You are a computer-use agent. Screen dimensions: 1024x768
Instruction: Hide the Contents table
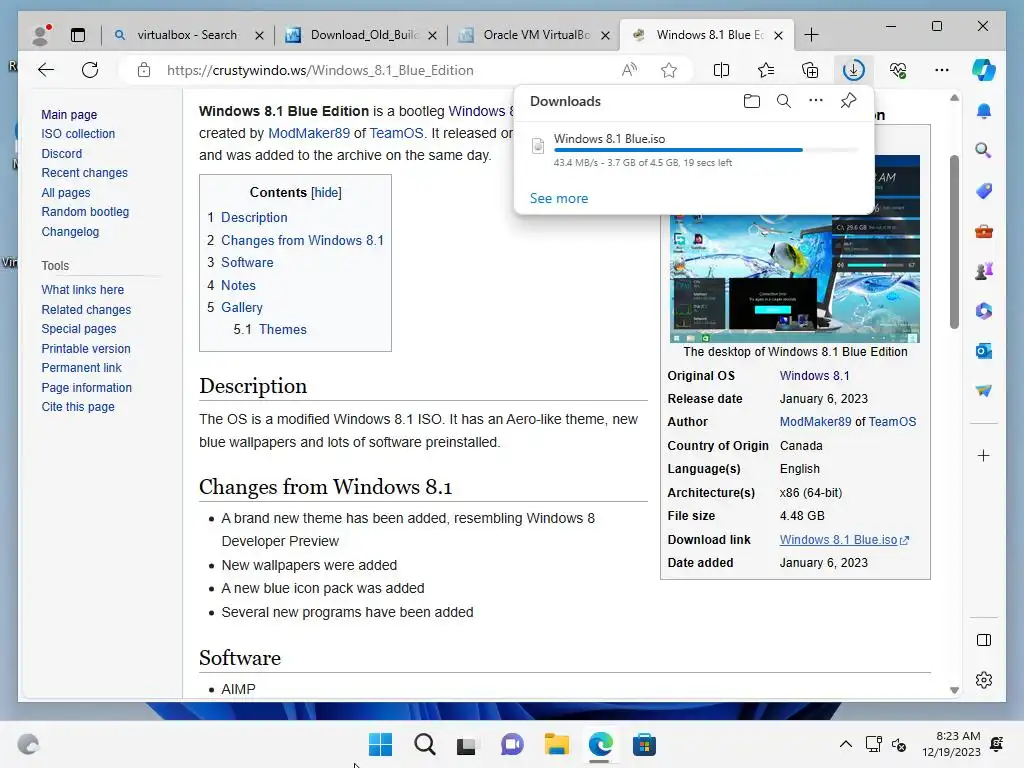[326, 192]
